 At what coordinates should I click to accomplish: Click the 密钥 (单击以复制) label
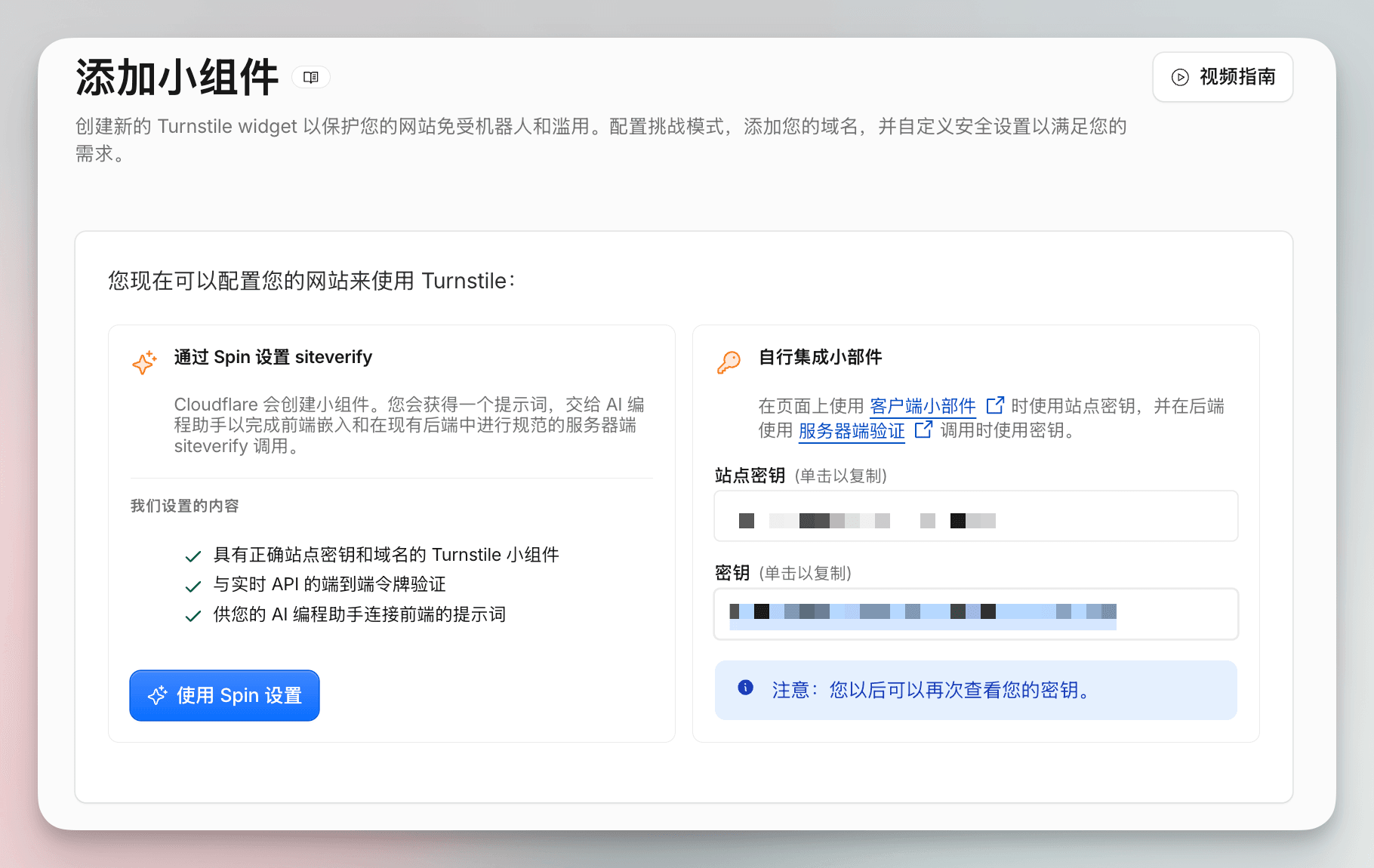783,573
